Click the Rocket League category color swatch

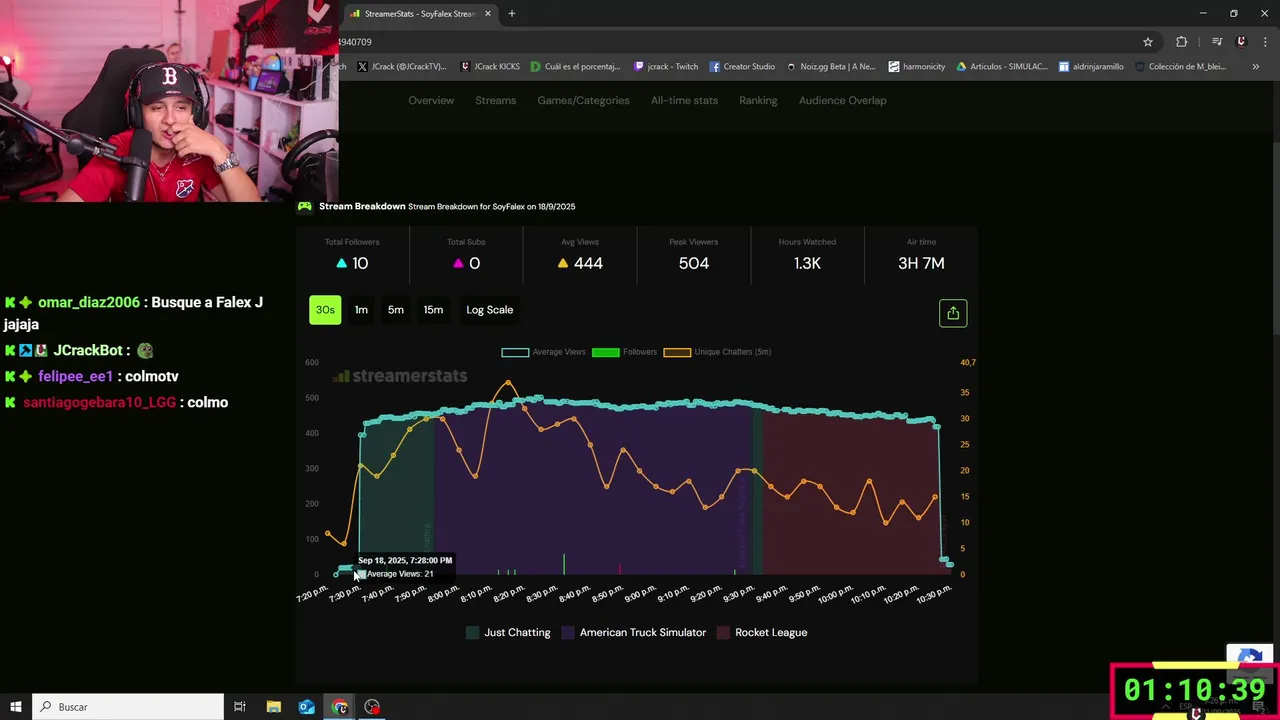pyautogui.click(x=723, y=633)
